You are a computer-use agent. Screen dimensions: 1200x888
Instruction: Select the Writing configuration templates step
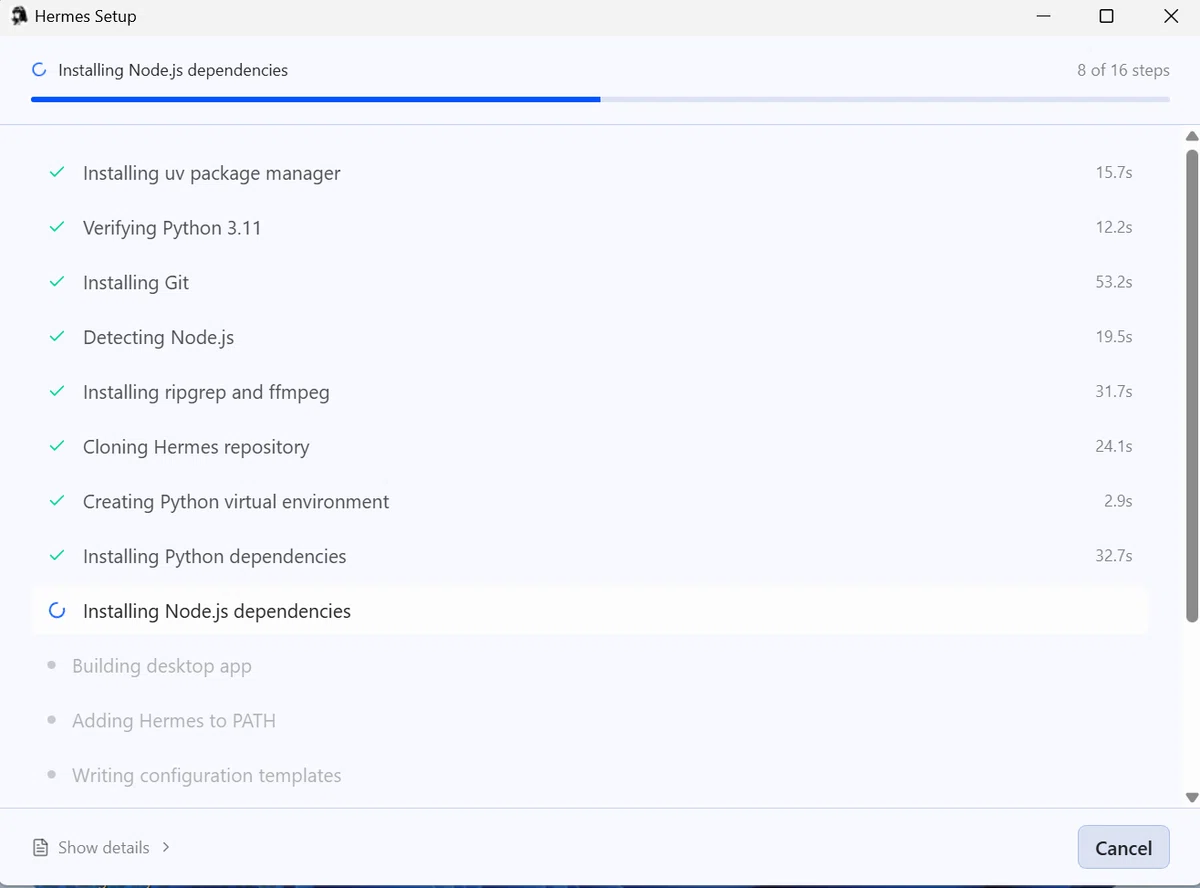(590, 775)
